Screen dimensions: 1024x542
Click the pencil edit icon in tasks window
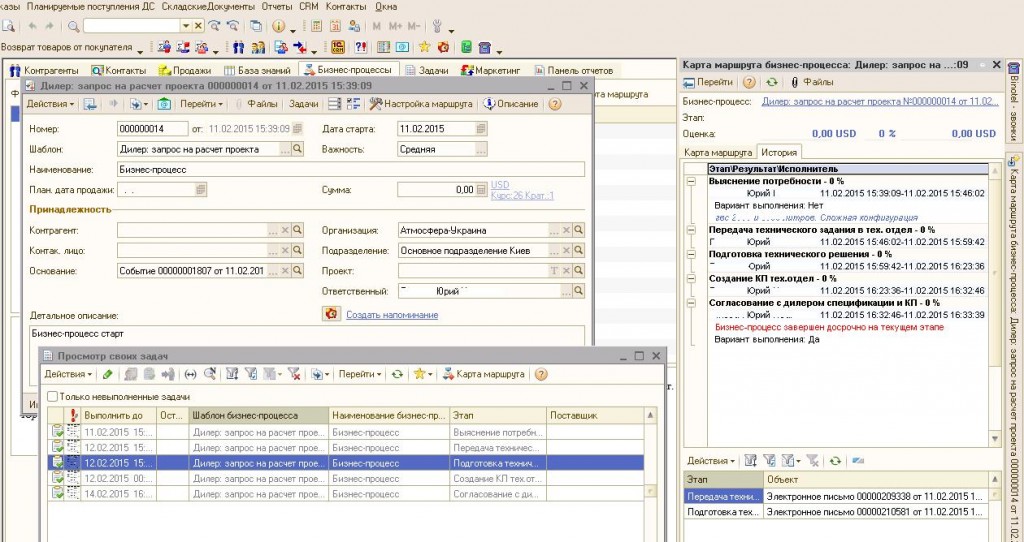pyautogui.click(x=108, y=374)
